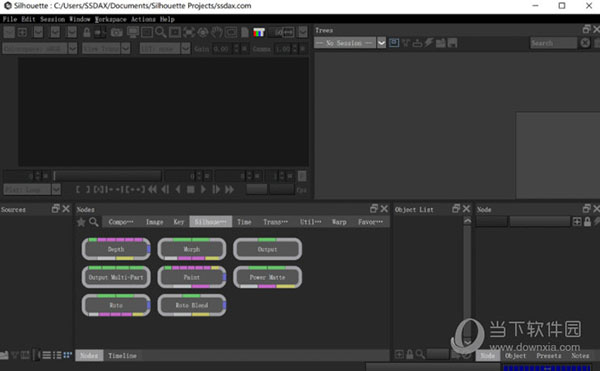Click the document page icon
The image size is (600, 371).
[245, 33]
